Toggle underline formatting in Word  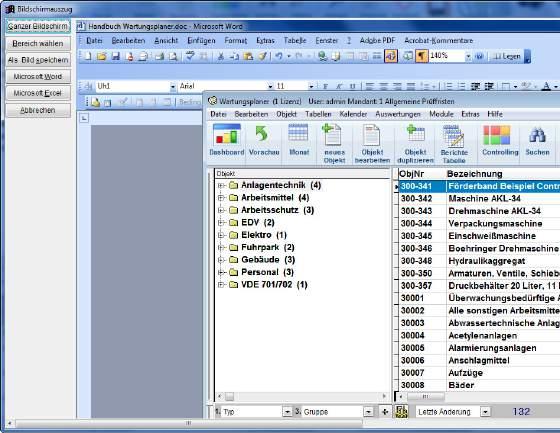click(x=352, y=86)
